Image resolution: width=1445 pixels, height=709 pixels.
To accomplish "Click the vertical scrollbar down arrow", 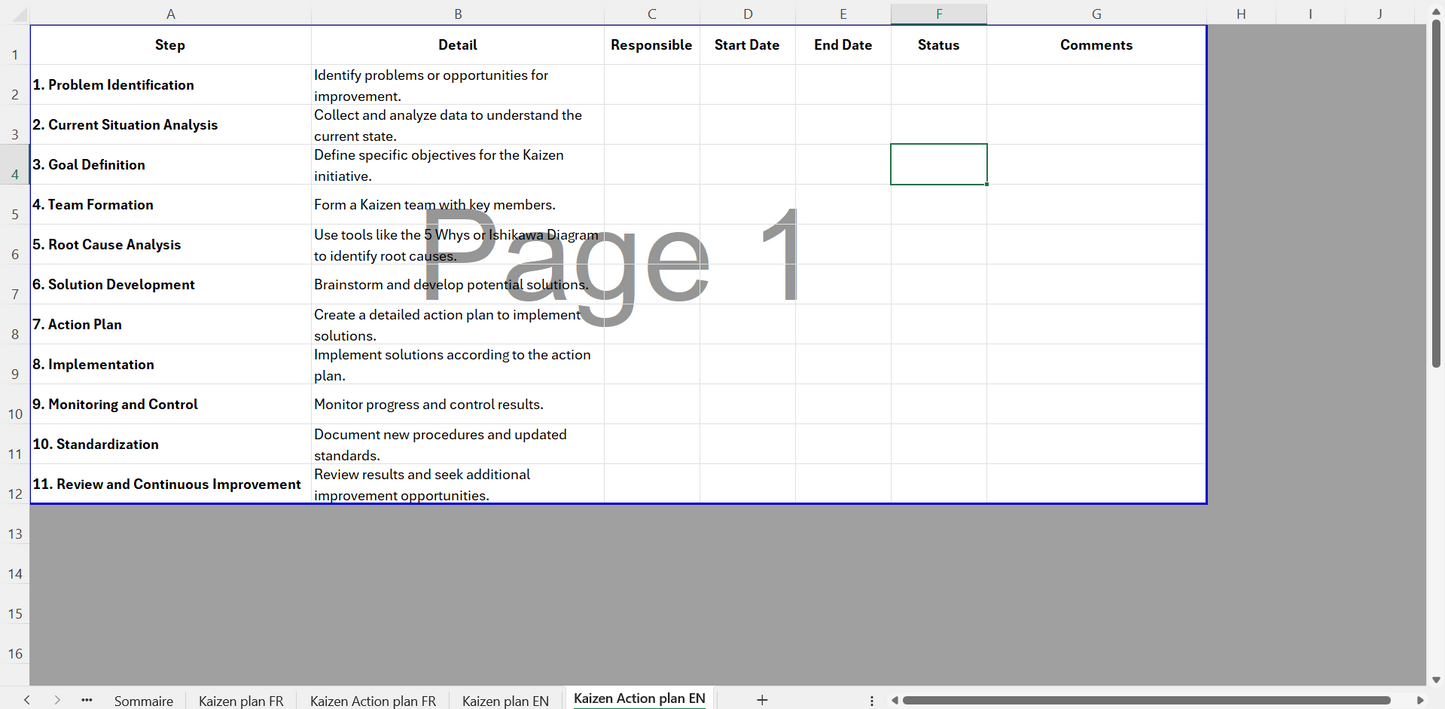I will tap(1436, 677).
